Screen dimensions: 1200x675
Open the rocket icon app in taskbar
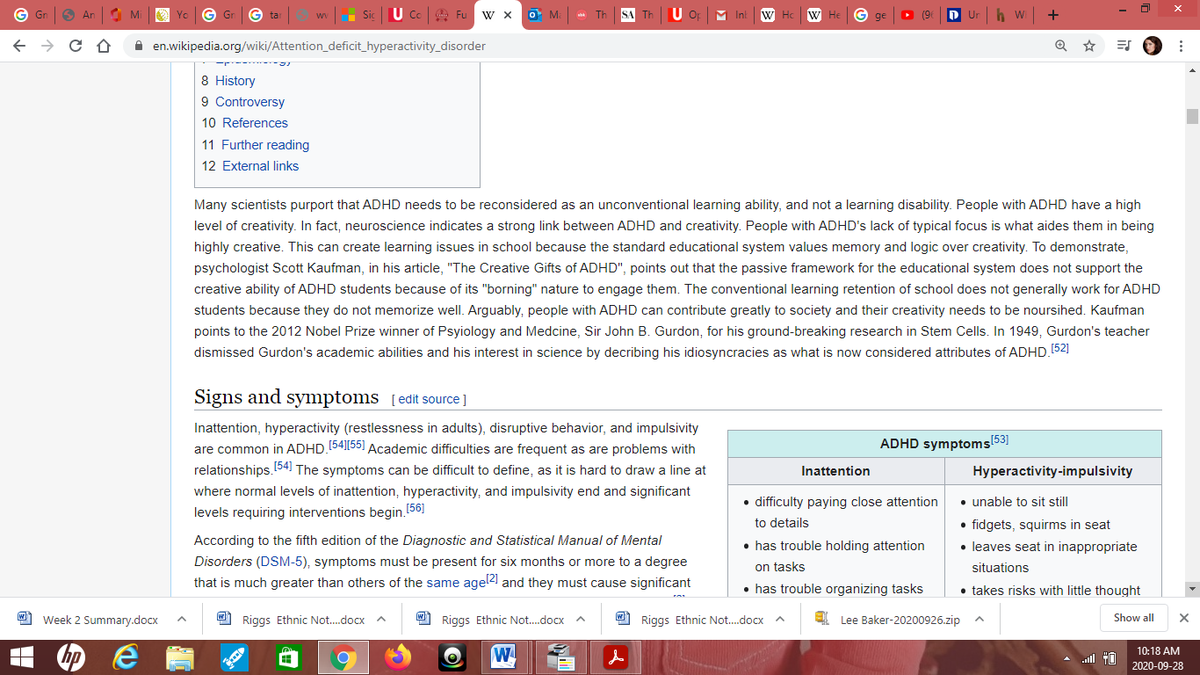click(234, 657)
